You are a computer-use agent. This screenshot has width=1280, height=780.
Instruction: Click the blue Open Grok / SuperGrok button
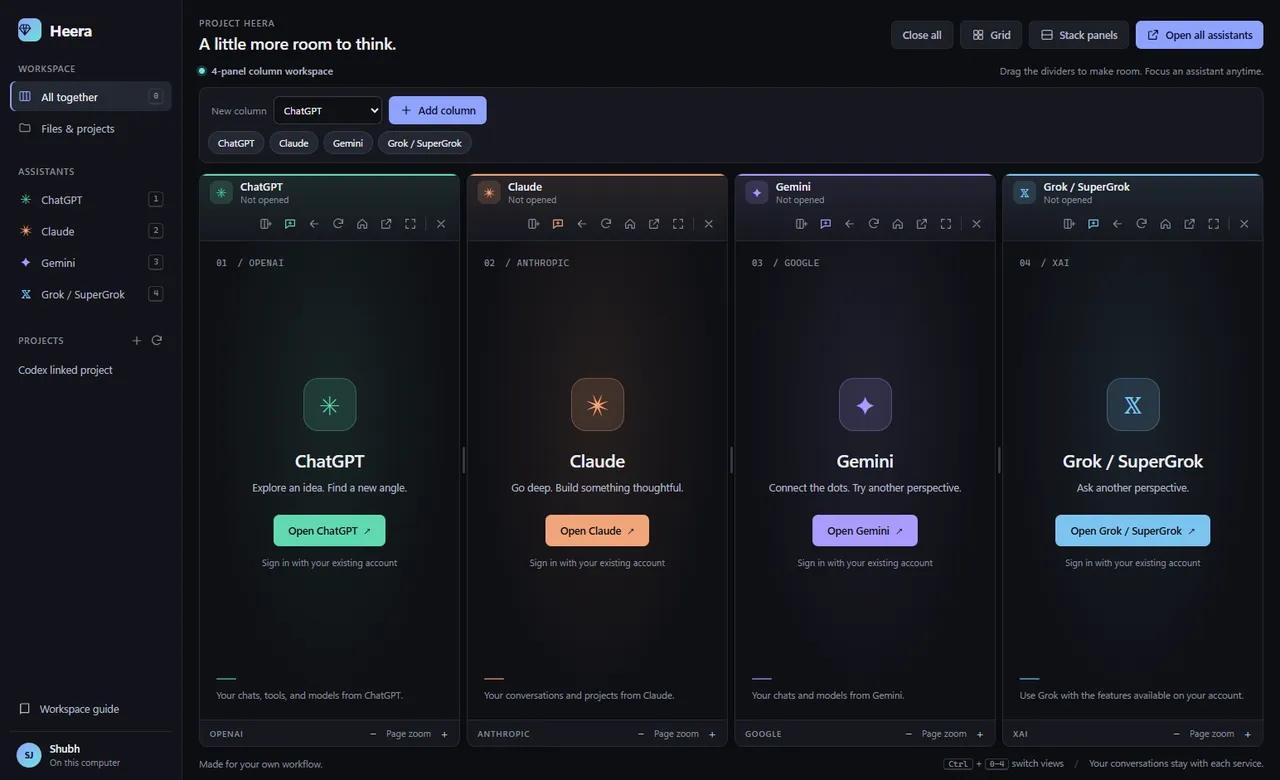1132,531
